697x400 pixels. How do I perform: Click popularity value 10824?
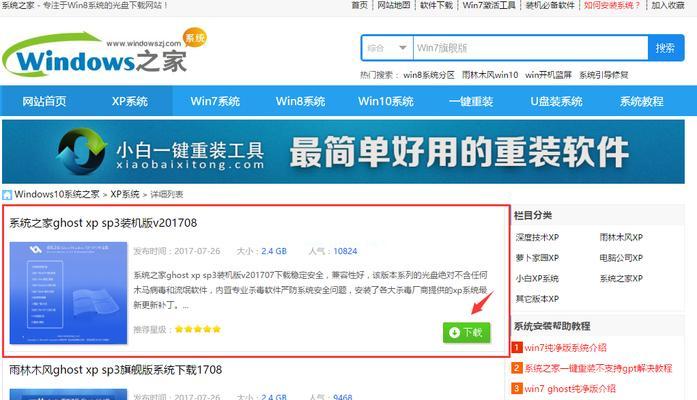345,251
